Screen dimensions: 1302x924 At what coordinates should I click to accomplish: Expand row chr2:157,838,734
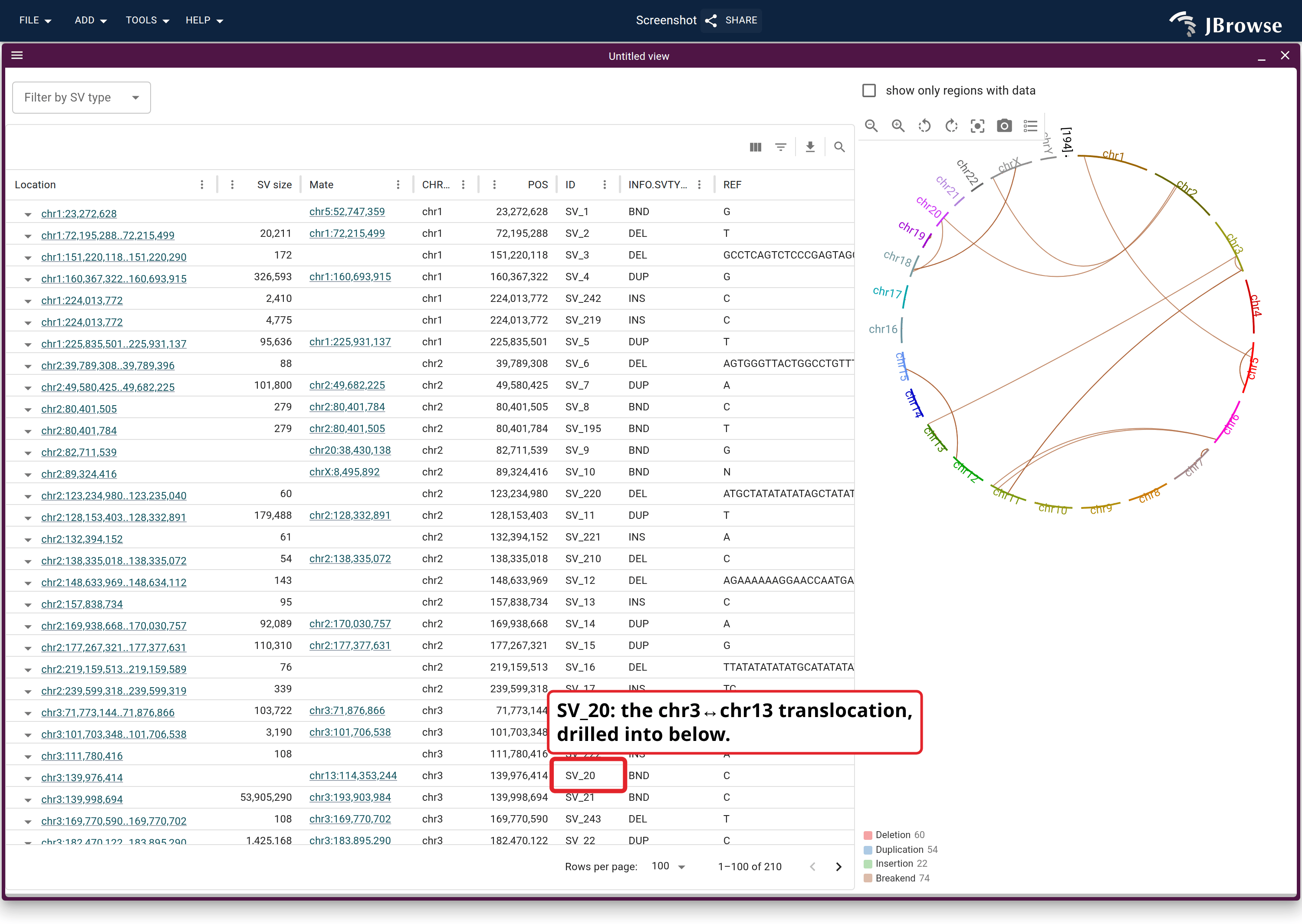28,605
